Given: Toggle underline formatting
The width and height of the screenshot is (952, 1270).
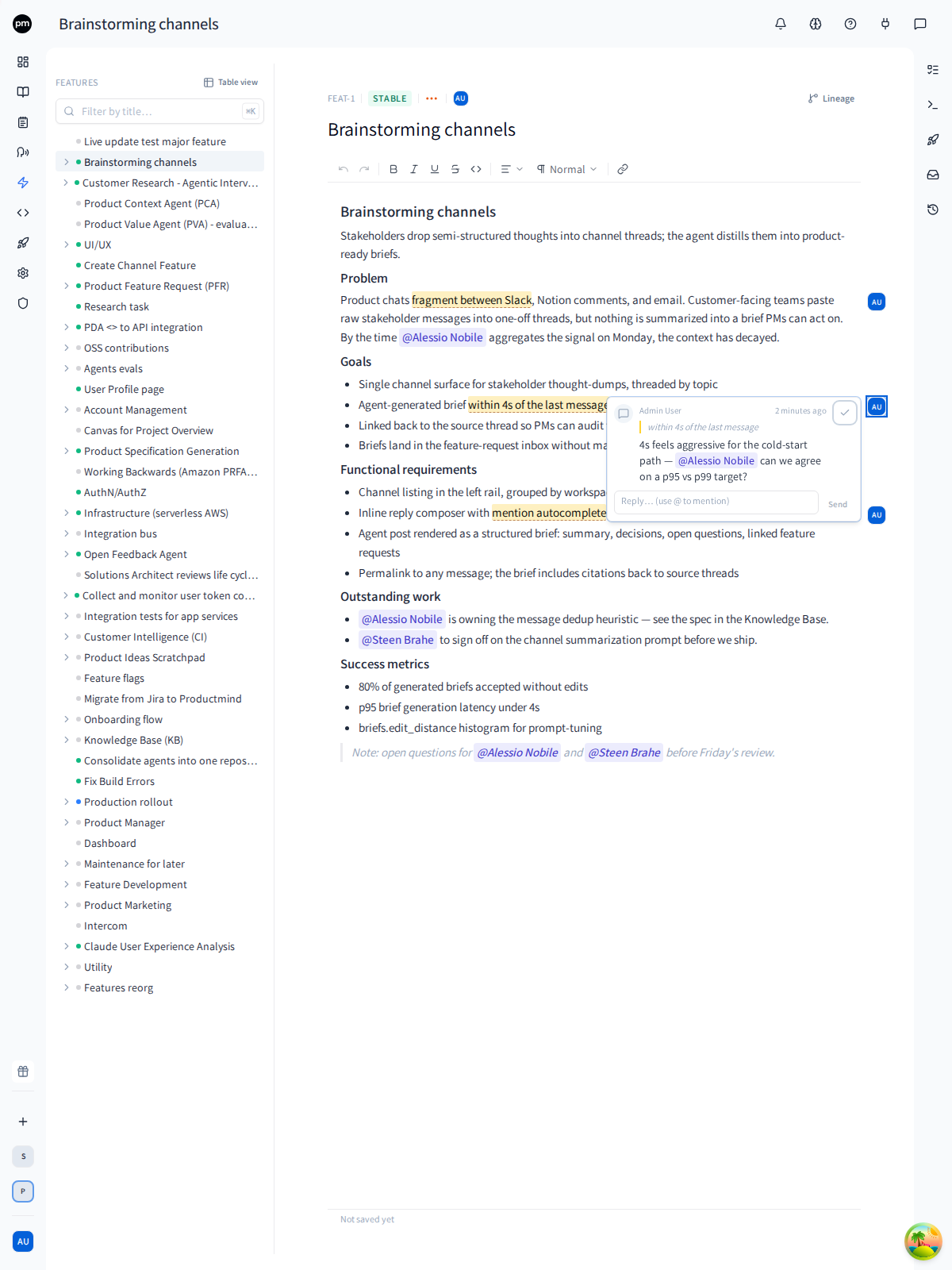Looking at the screenshot, I should (435, 169).
